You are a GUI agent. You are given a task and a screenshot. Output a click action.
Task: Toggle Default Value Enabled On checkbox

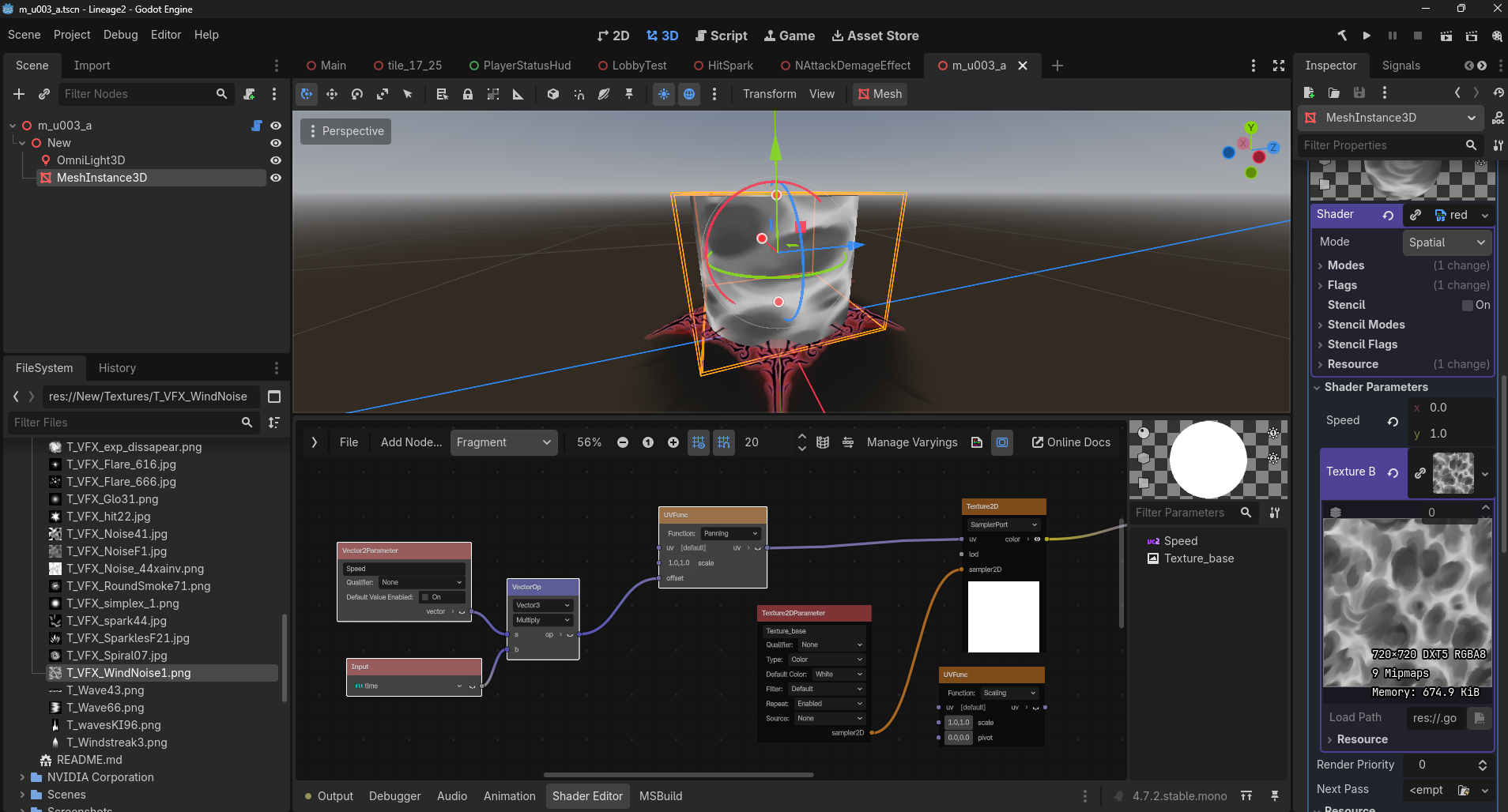point(425,597)
